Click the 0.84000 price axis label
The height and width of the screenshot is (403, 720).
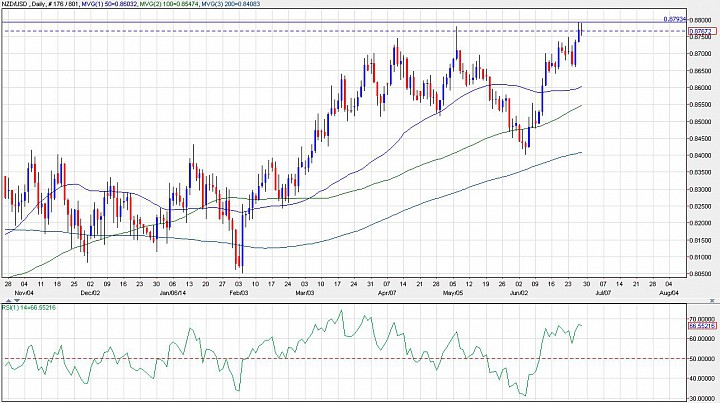click(700, 156)
